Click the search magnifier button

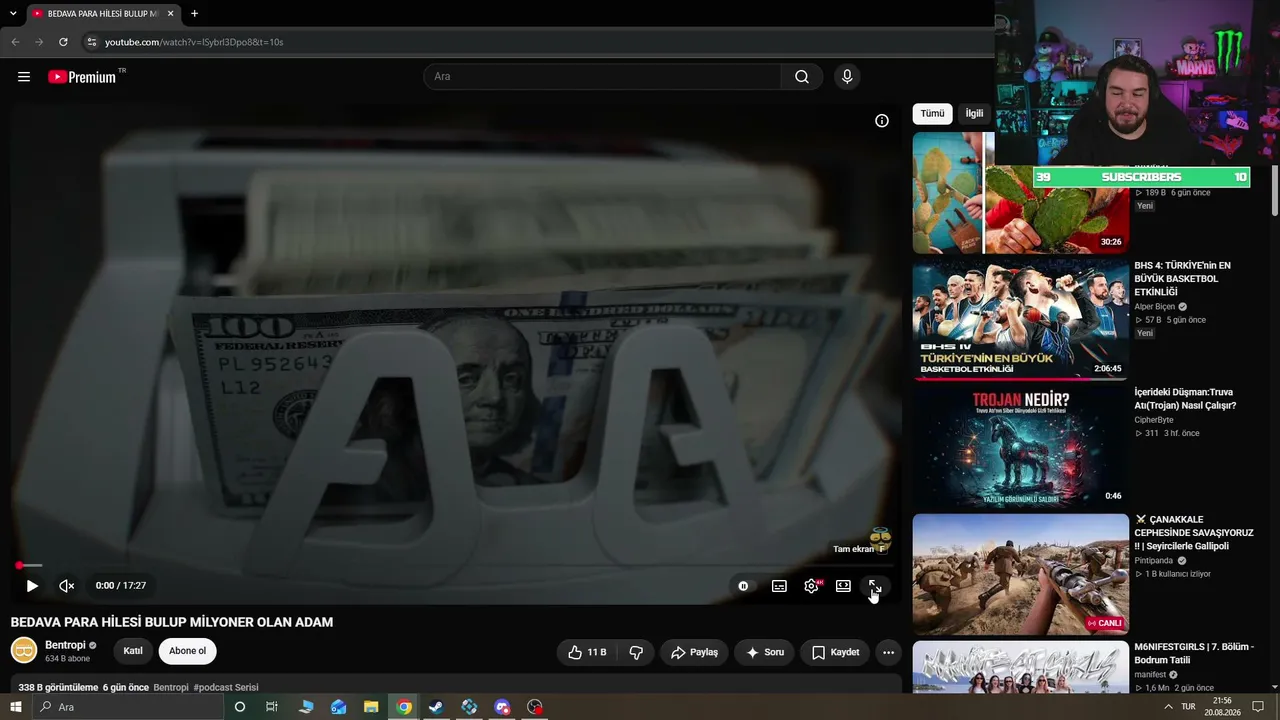(x=802, y=77)
